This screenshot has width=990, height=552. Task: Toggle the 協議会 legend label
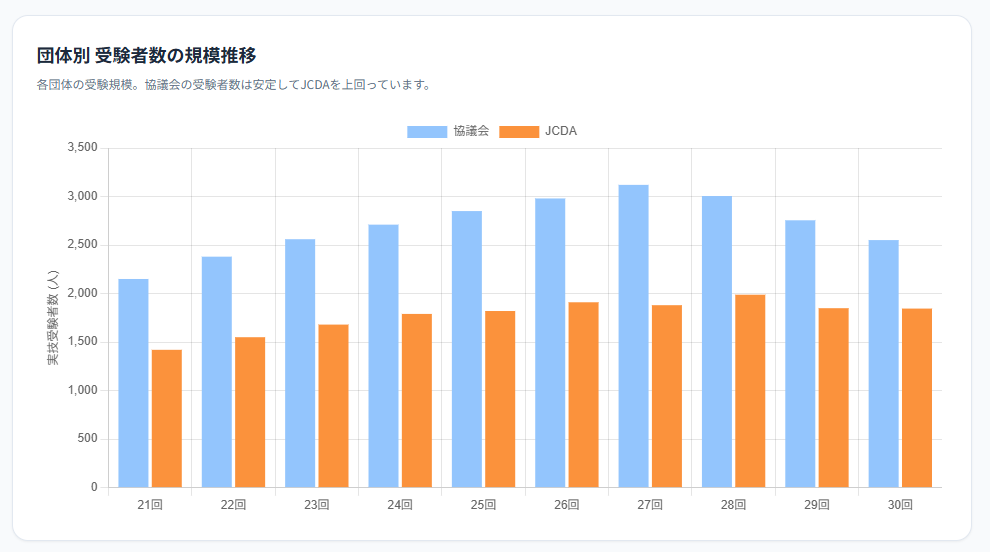pyautogui.click(x=470, y=132)
